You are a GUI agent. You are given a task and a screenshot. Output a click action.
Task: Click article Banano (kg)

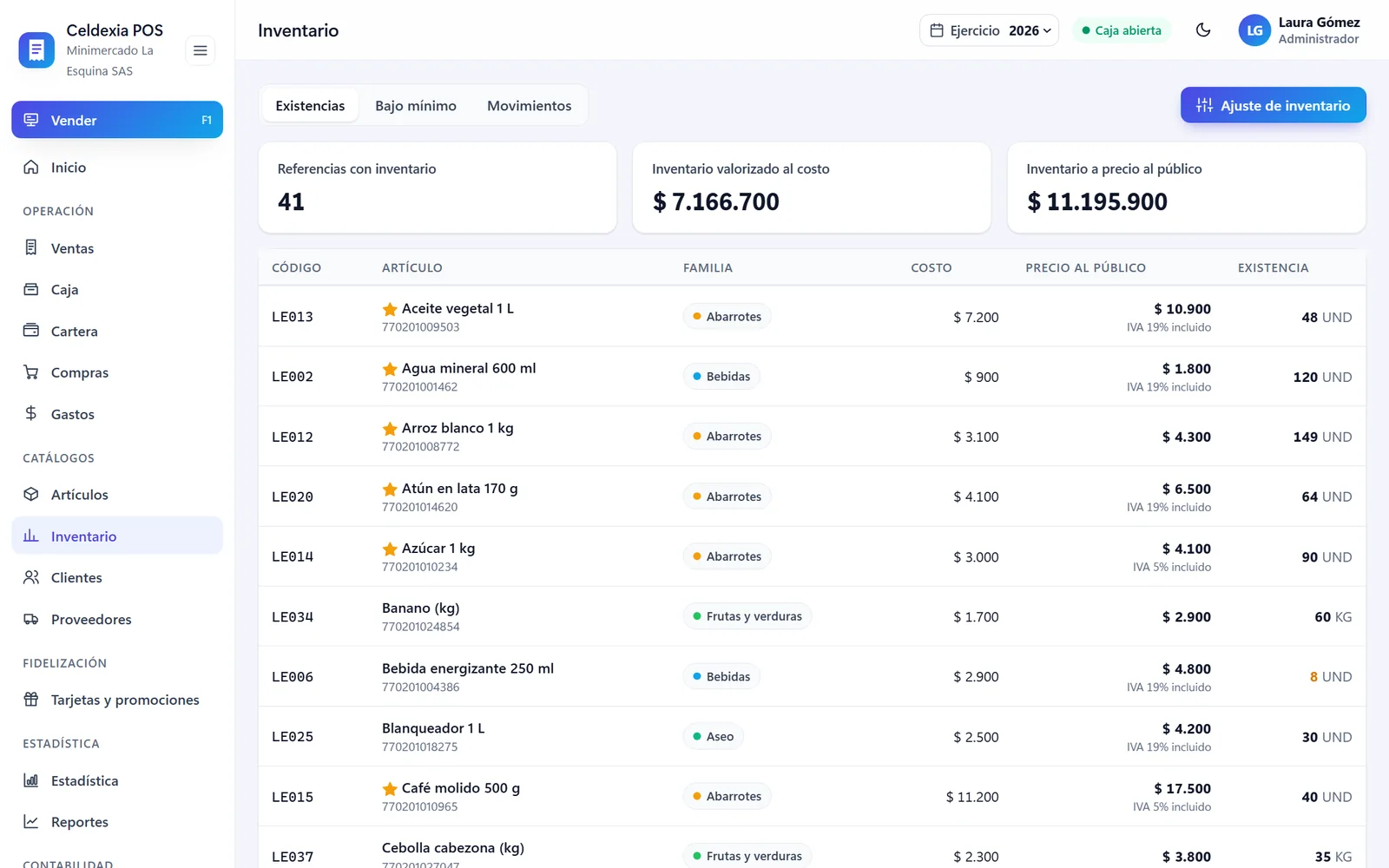pos(421,608)
